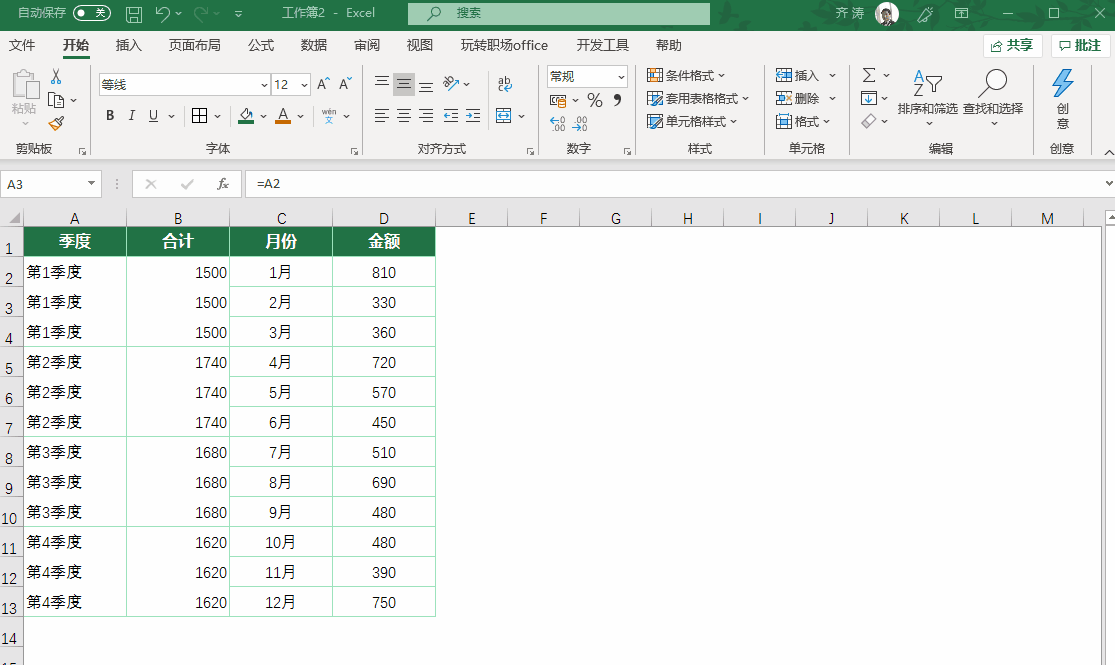
Task: Click the wrap text icon
Action: click(504, 84)
